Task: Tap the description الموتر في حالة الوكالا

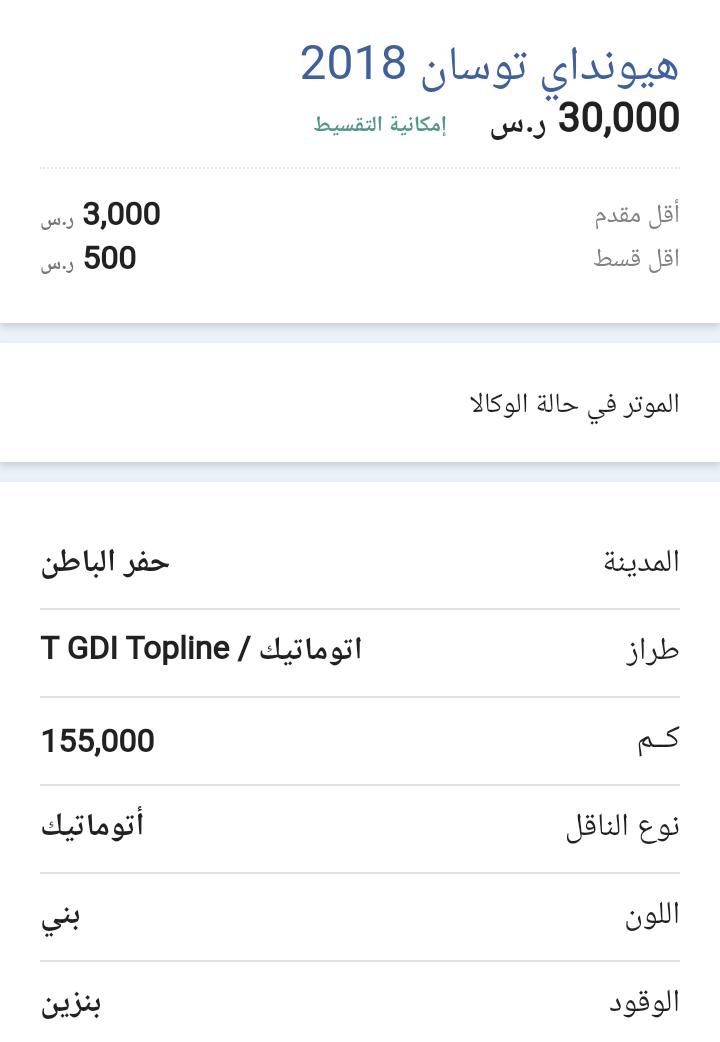Action: pyautogui.click(x=574, y=404)
